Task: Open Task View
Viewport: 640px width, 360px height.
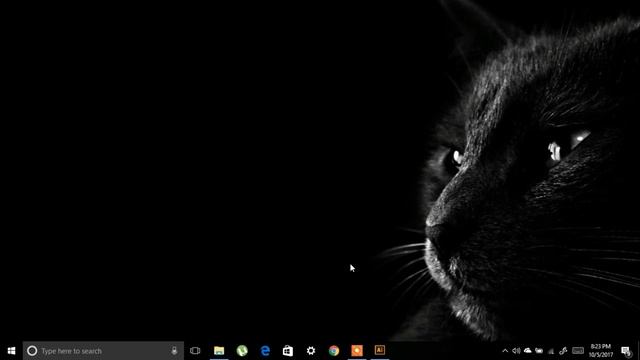Action: (195, 351)
